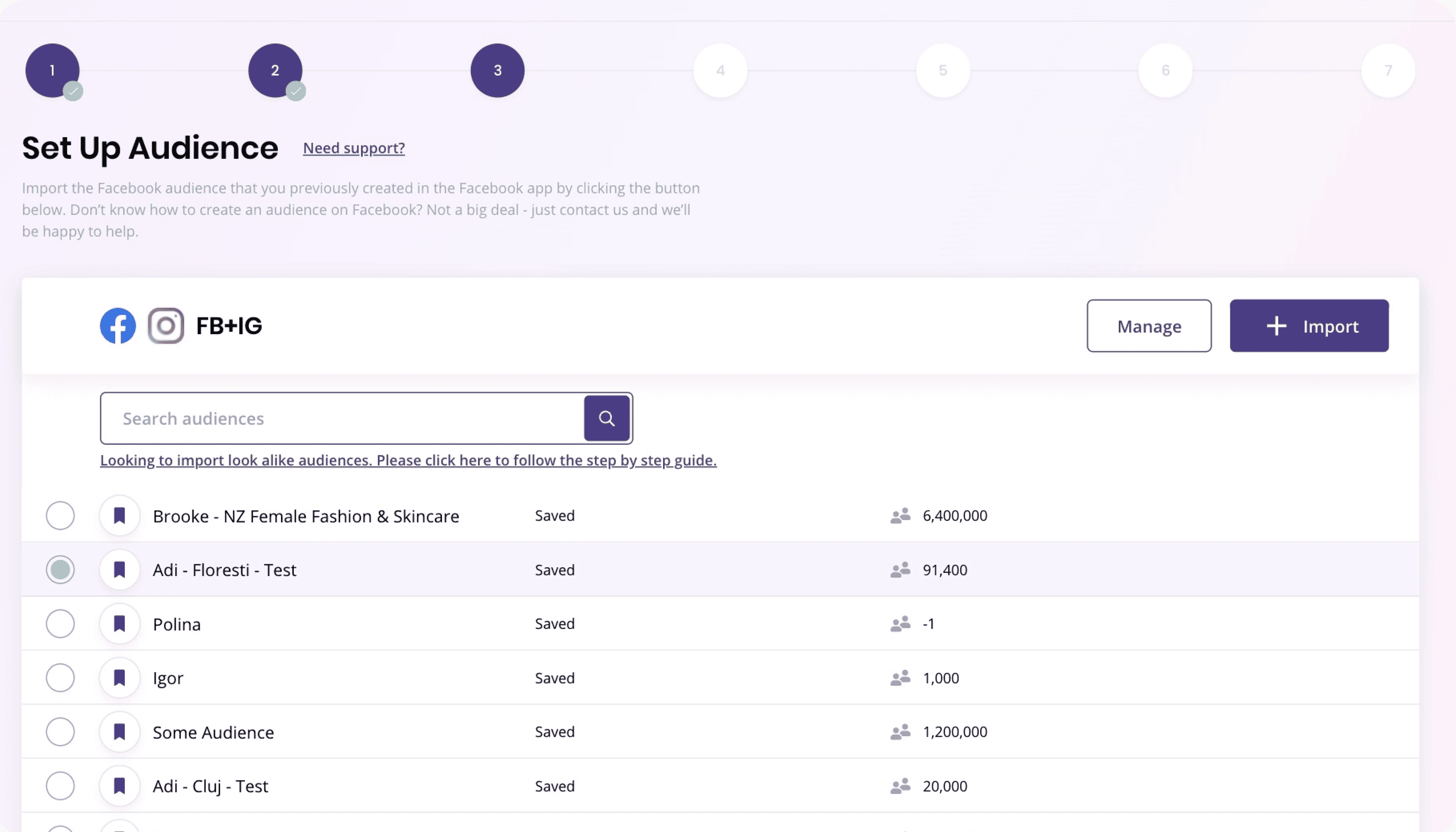Click people icon beside 6,400,000

click(900, 516)
